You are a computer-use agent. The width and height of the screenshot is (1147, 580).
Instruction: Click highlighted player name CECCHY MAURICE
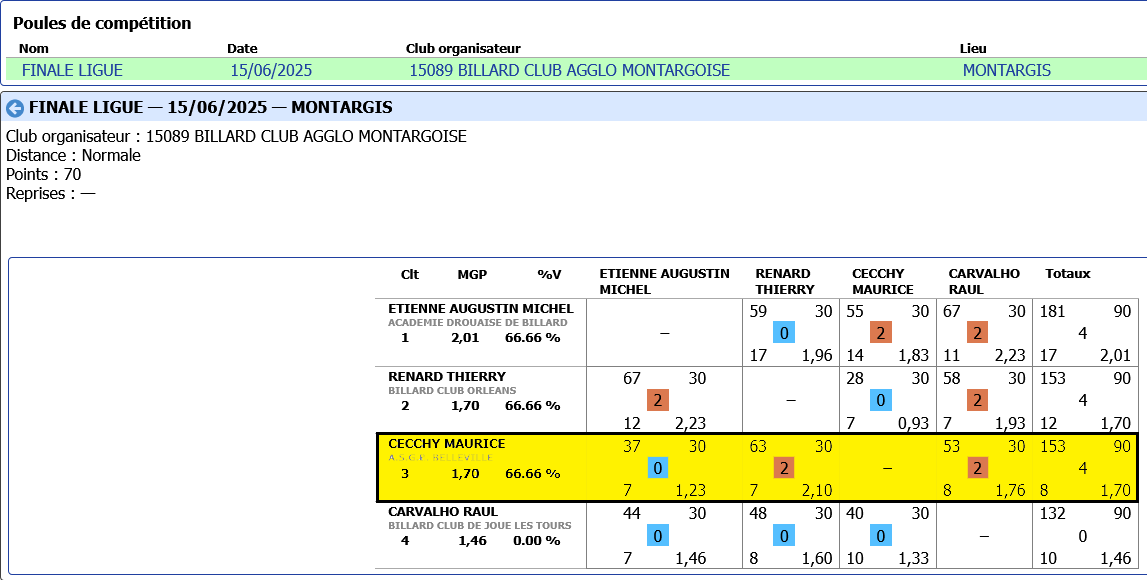pos(446,444)
